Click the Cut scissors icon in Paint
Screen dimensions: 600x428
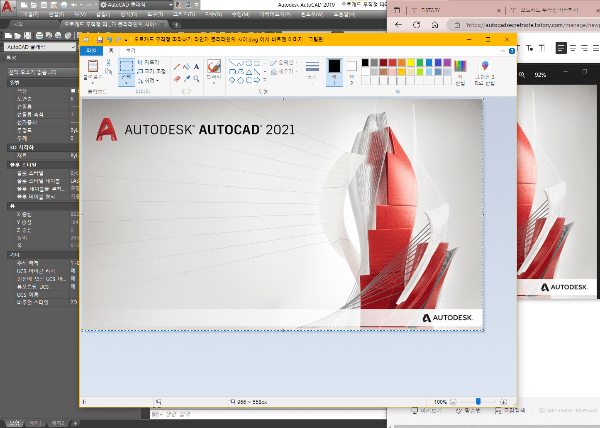click(x=109, y=63)
